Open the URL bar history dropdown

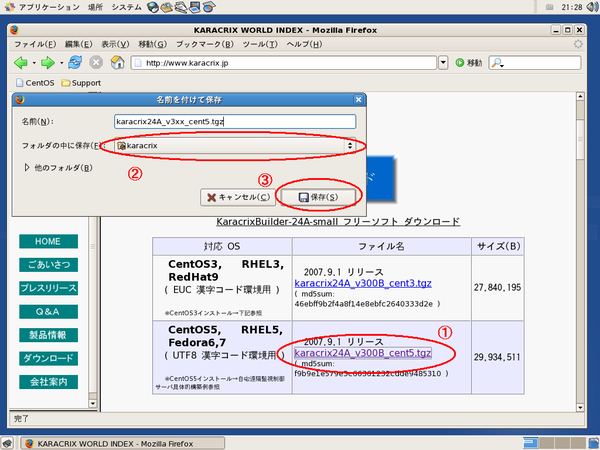point(443,63)
